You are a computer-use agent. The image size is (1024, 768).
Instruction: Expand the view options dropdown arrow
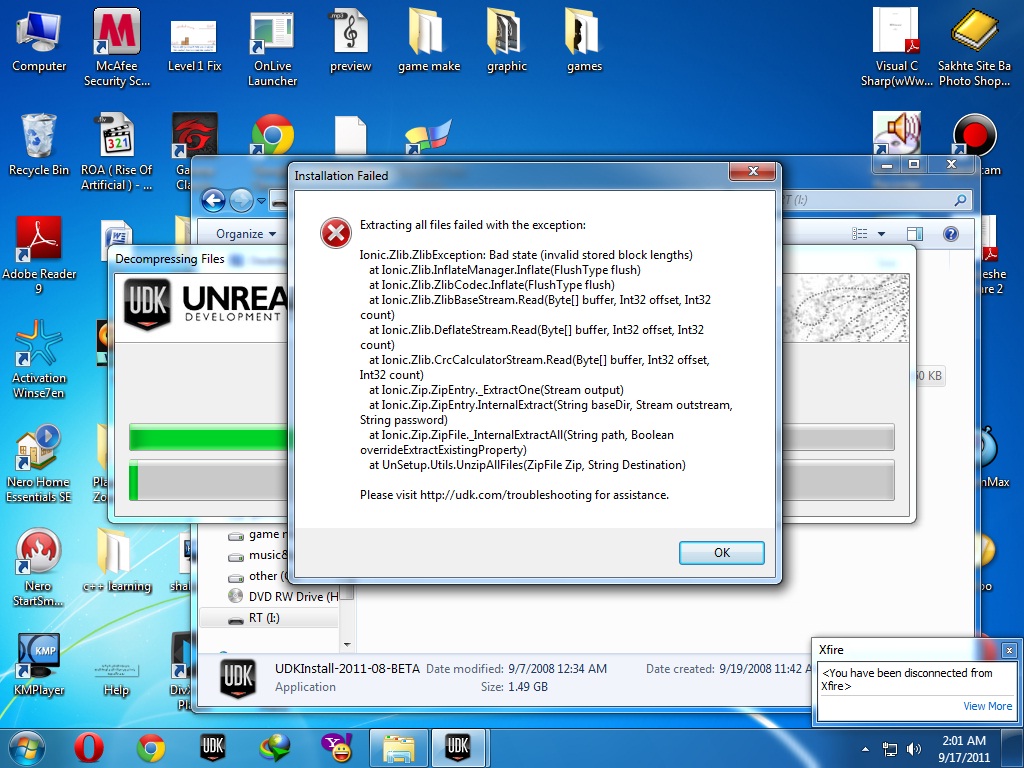point(881,234)
